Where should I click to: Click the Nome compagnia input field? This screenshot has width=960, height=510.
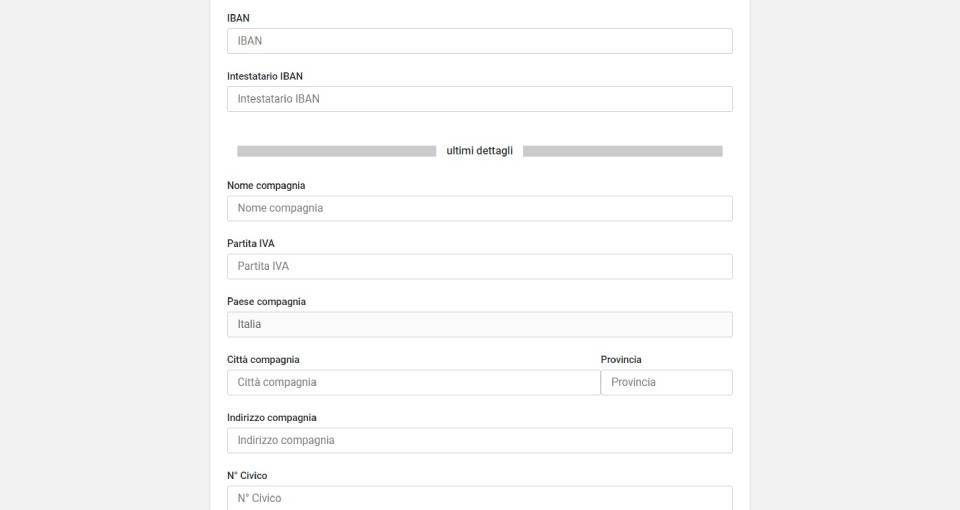pos(479,208)
